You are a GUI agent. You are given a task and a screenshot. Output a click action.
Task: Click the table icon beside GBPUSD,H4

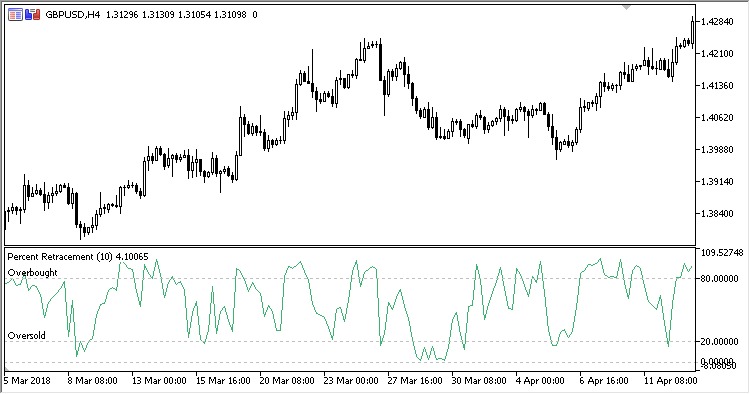pyautogui.click(x=15, y=15)
